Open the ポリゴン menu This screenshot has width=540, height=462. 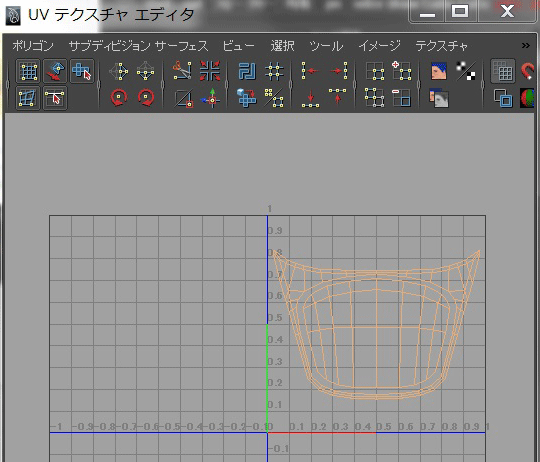[33, 45]
